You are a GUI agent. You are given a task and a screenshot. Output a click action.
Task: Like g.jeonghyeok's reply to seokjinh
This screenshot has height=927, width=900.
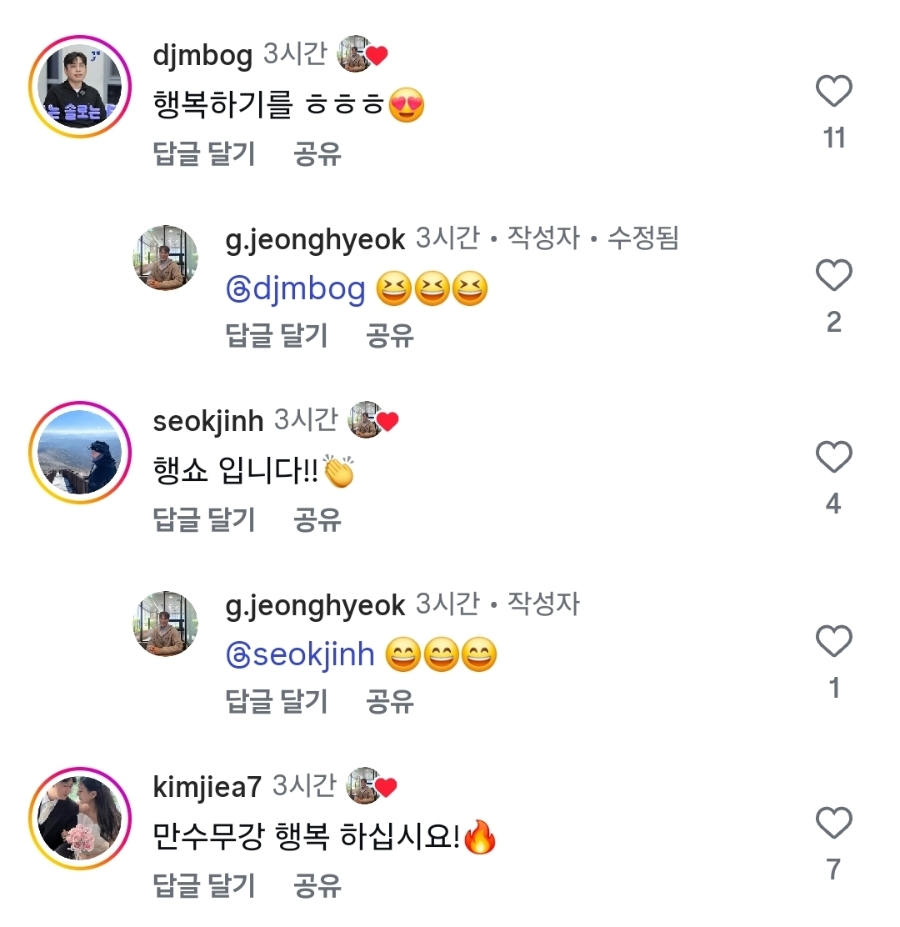pos(834,641)
